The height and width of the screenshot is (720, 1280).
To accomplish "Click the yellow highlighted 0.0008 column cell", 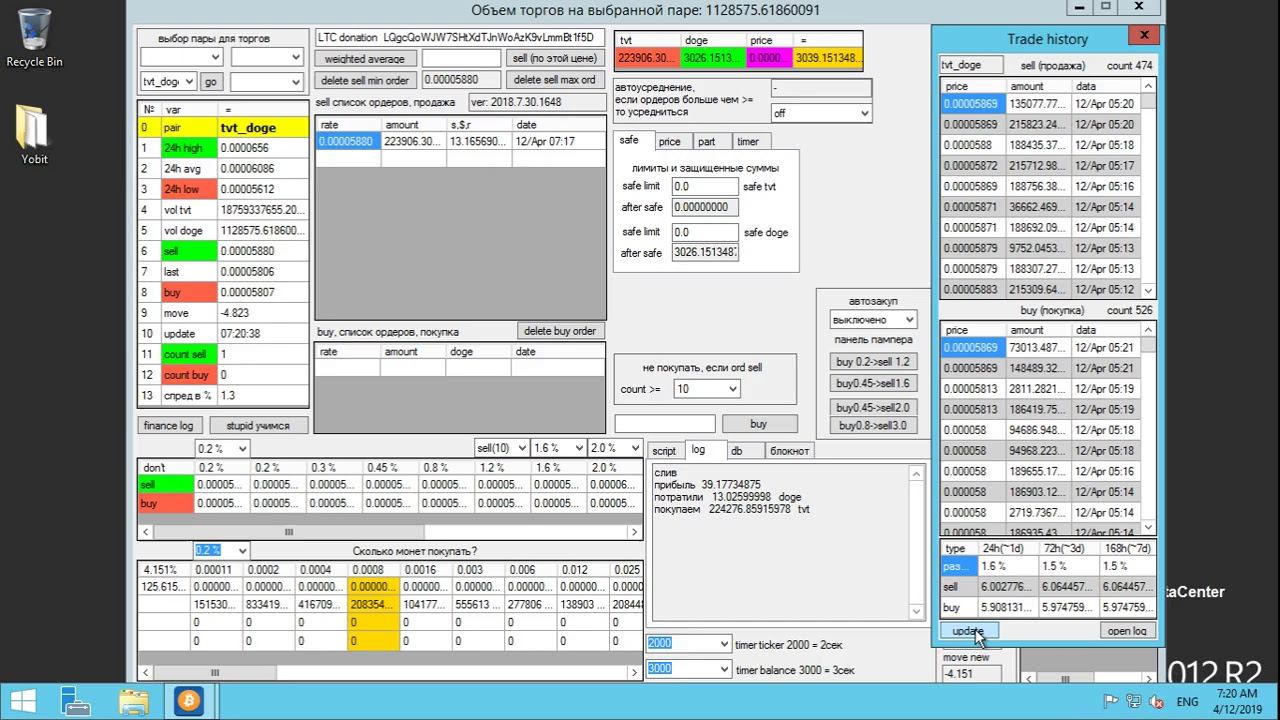I will click(x=373, y=588).
